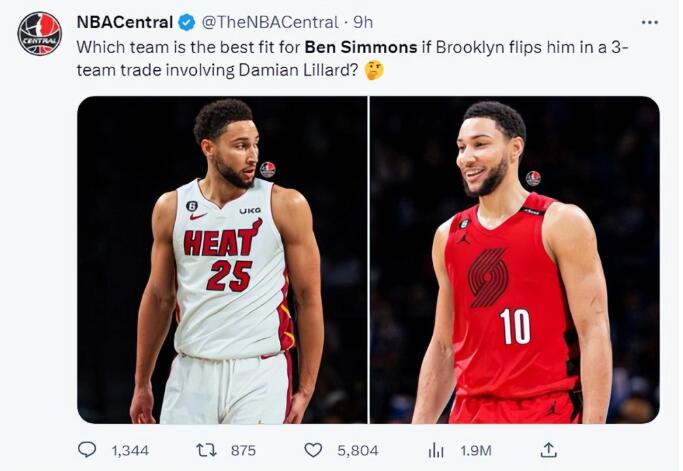
Task: Open the NBACentral display name link
Action: [123, 21]
